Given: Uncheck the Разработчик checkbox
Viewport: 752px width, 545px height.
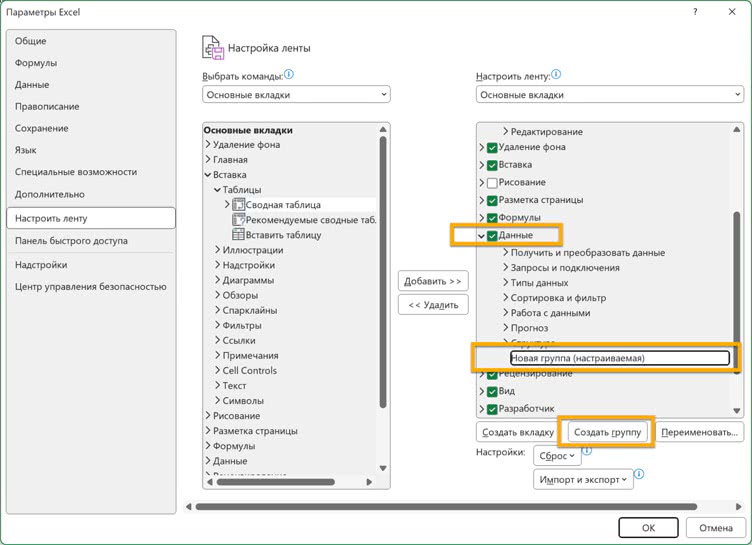Looking at the screenshot, I should pyautogui.click(x=492, y=410).
